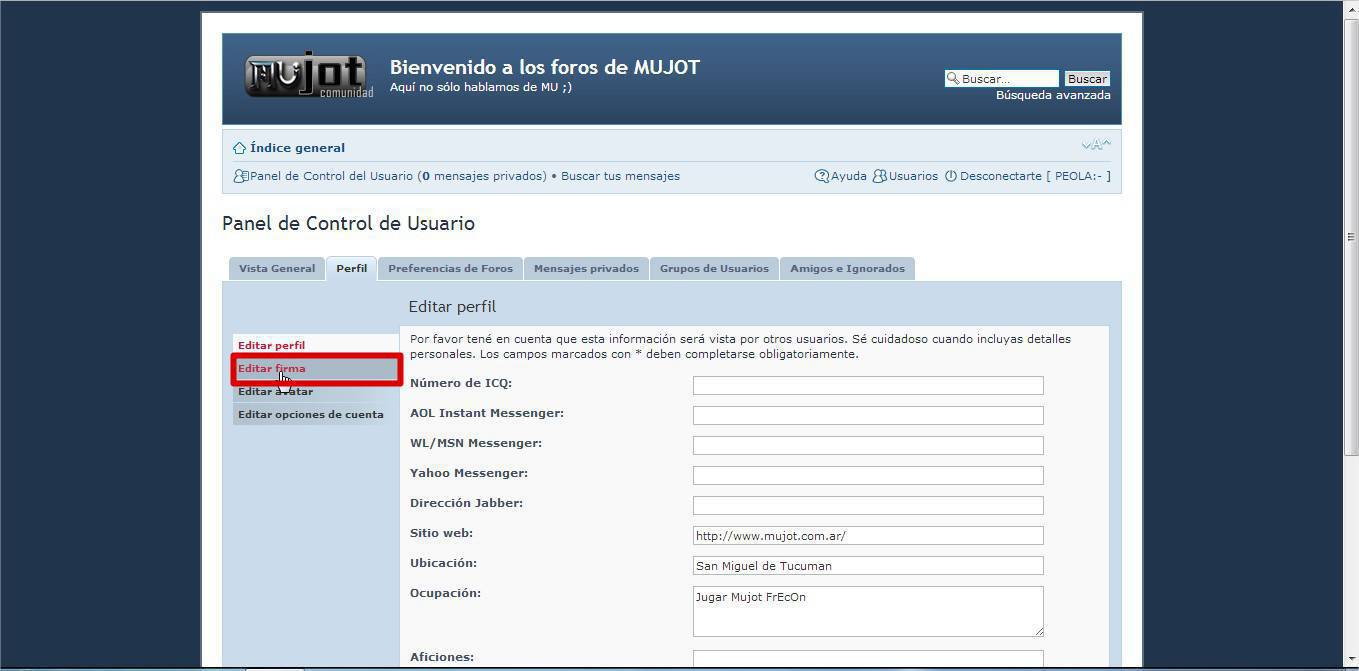
Task: Click the Desconectarte power icon
Action: point(951,176)
